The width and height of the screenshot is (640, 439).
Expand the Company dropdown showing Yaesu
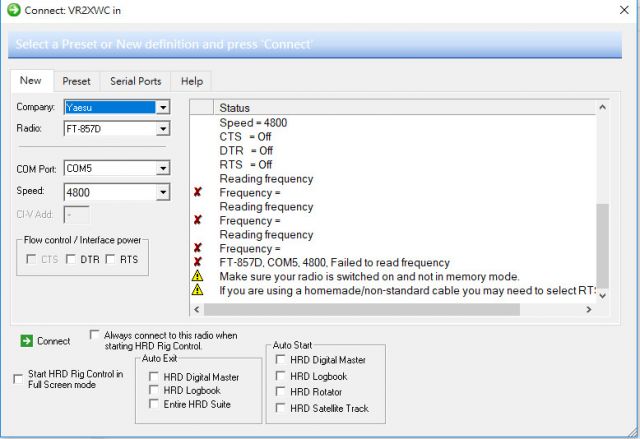click(x=163, y=107)
